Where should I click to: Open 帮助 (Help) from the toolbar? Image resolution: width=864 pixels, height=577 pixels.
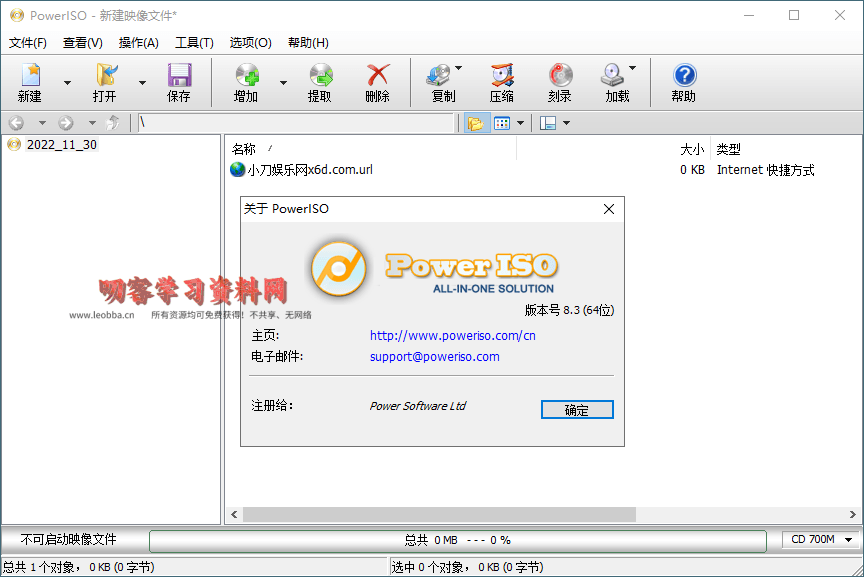(x=684, y=82)
